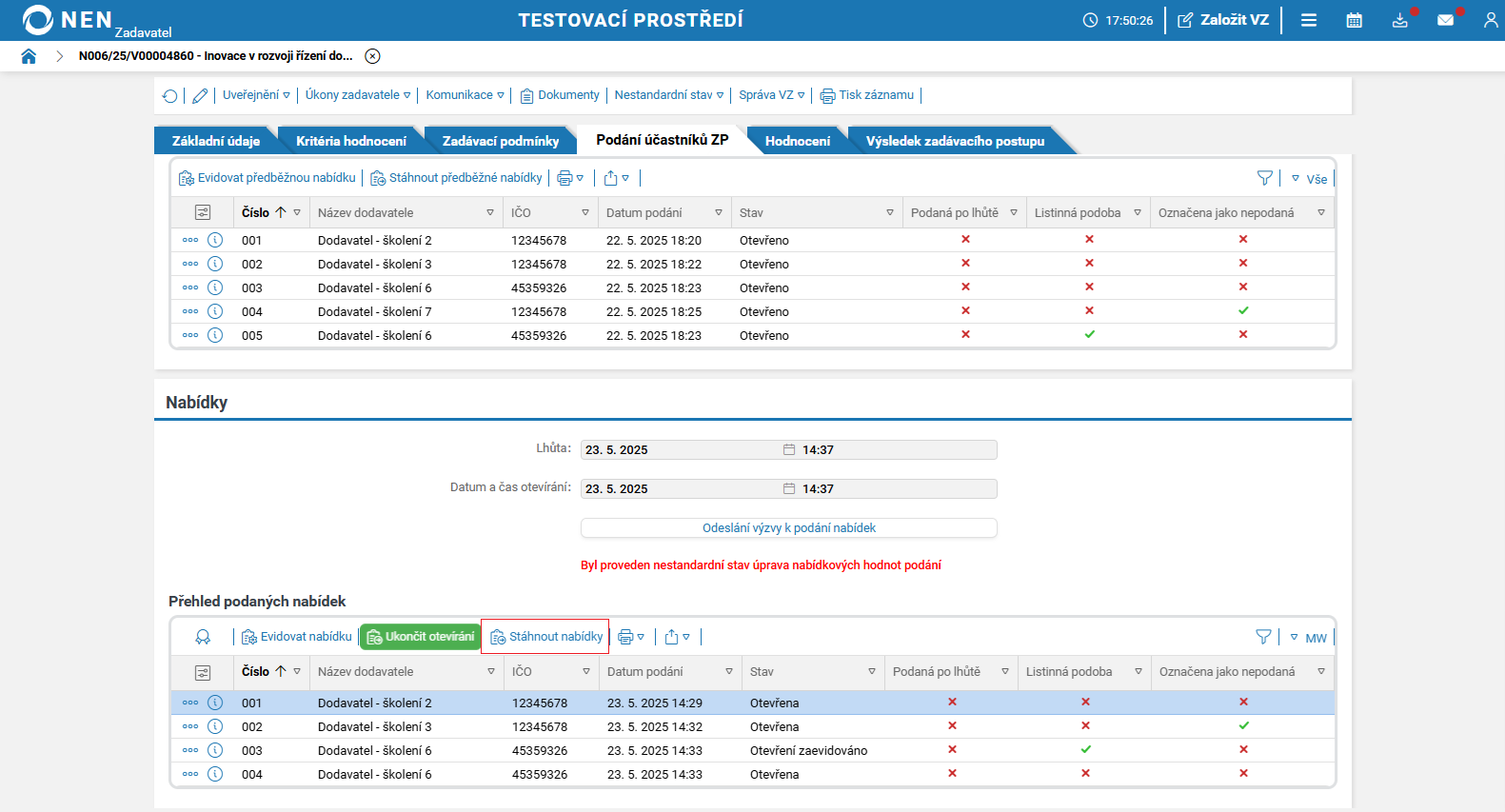Image resolution: width=1505 pixels, height=812 pixels.
Task: Click the user profile icon
Action: (1490, 20)
